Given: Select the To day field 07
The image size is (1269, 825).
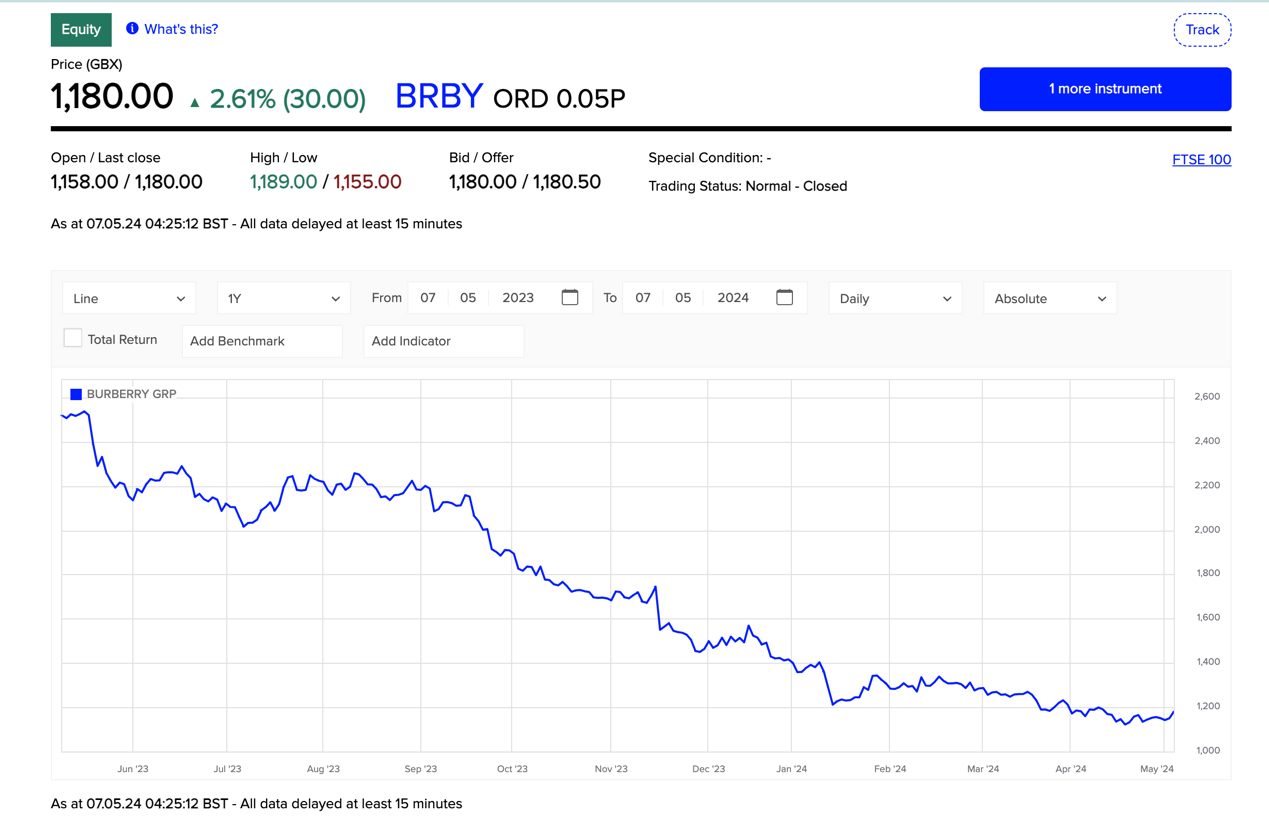Looking at the screenshot, I should pyautogui.click(x=643, y=298).
